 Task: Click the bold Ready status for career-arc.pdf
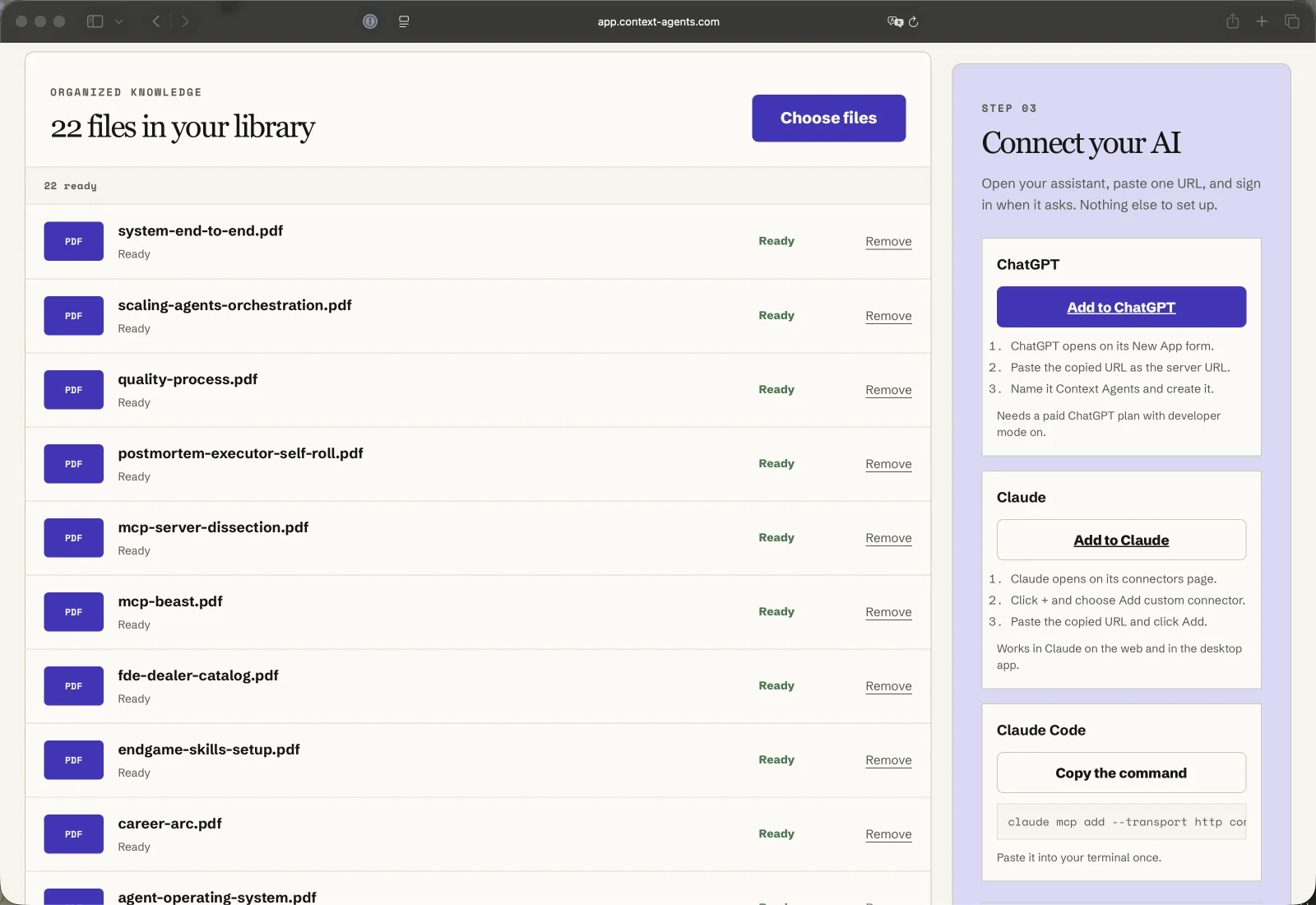click(x=776, y=833)
